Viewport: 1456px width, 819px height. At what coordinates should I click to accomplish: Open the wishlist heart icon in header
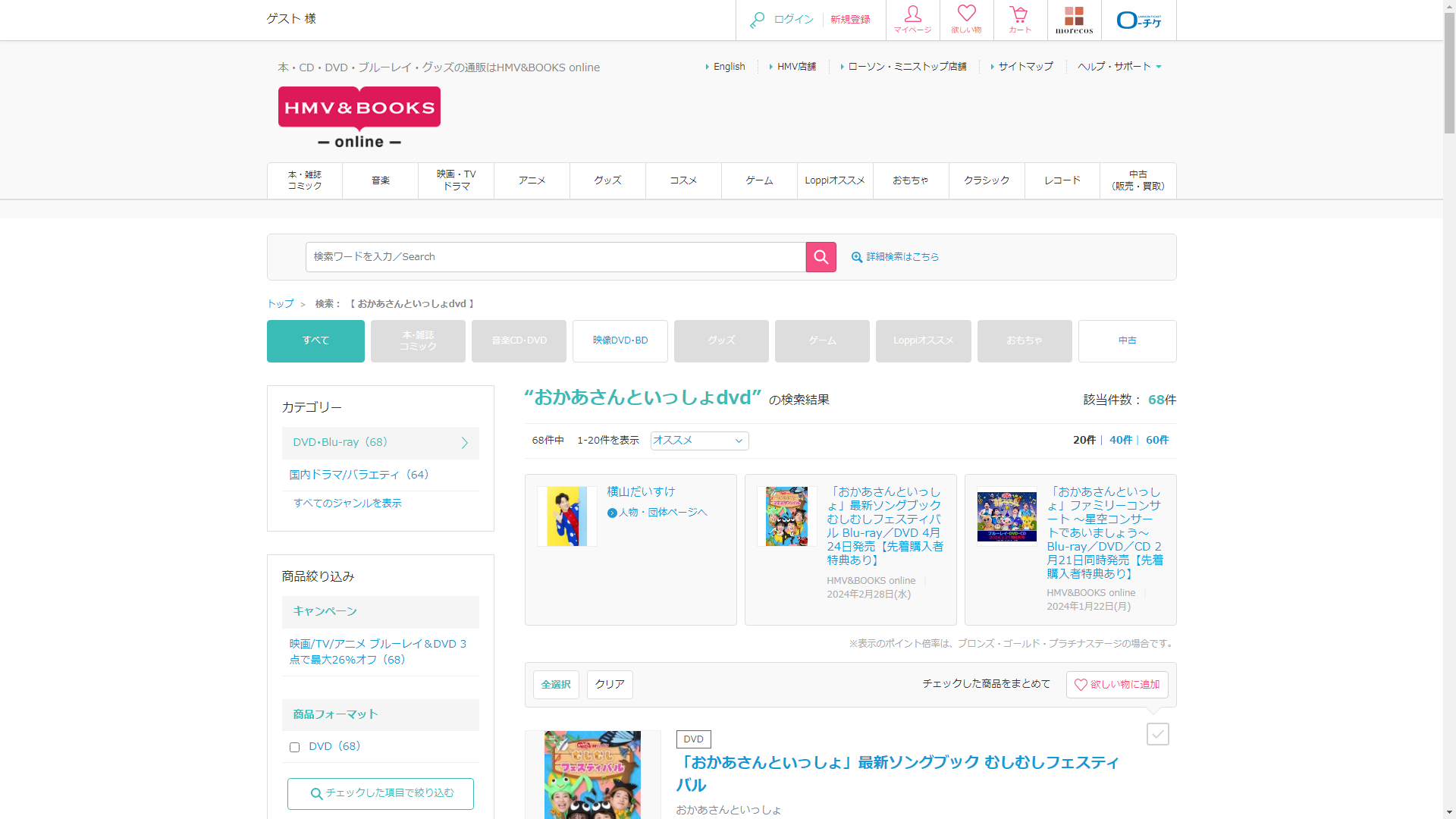(966, 20)
